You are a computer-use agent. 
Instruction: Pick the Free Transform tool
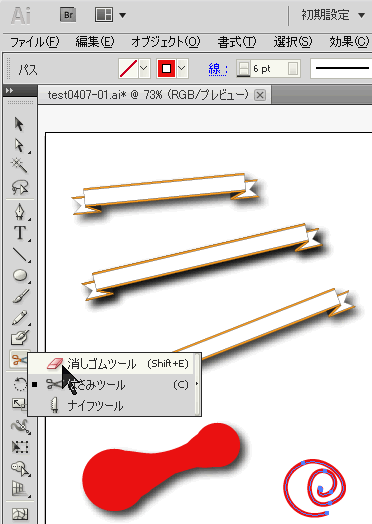(x=20, y=447)
